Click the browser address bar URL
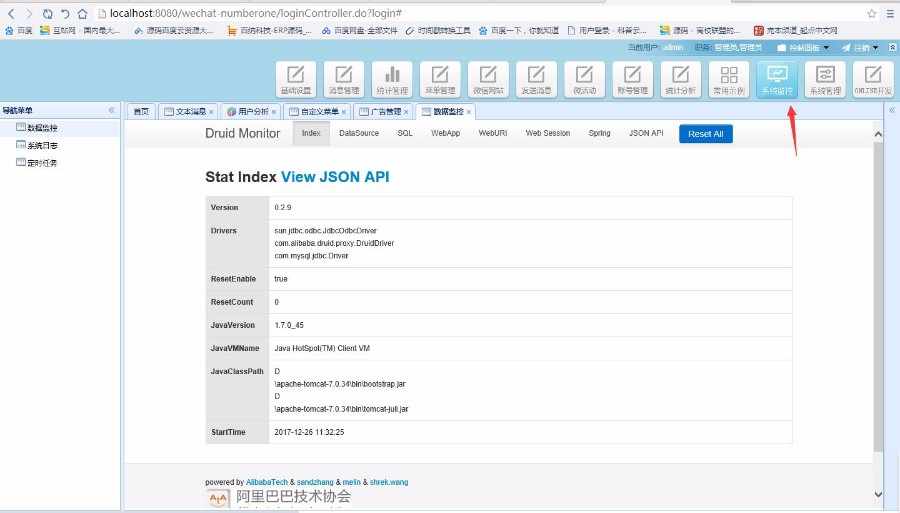 255,13
